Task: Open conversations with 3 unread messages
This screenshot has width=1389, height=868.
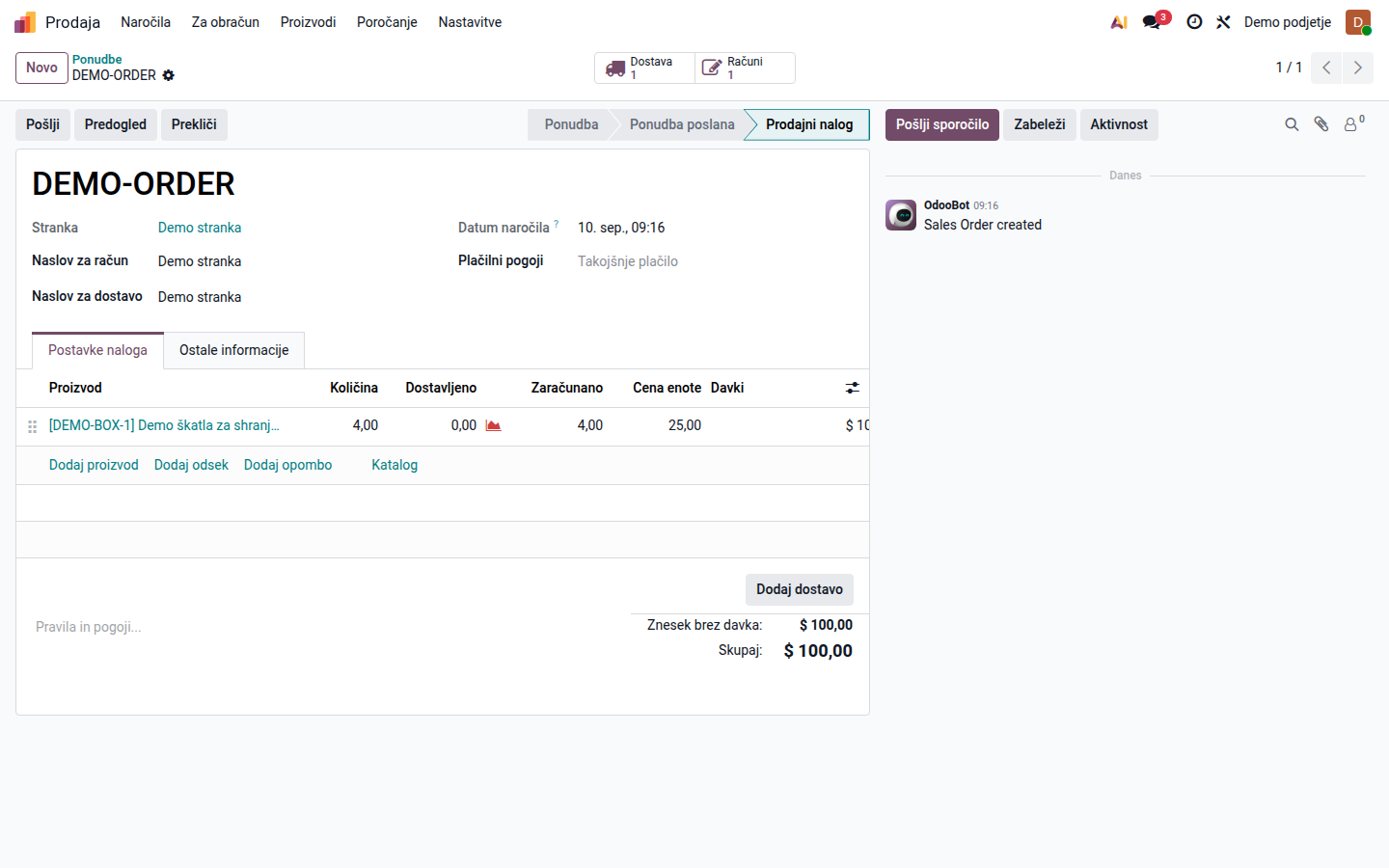Action: point(1156,21)
